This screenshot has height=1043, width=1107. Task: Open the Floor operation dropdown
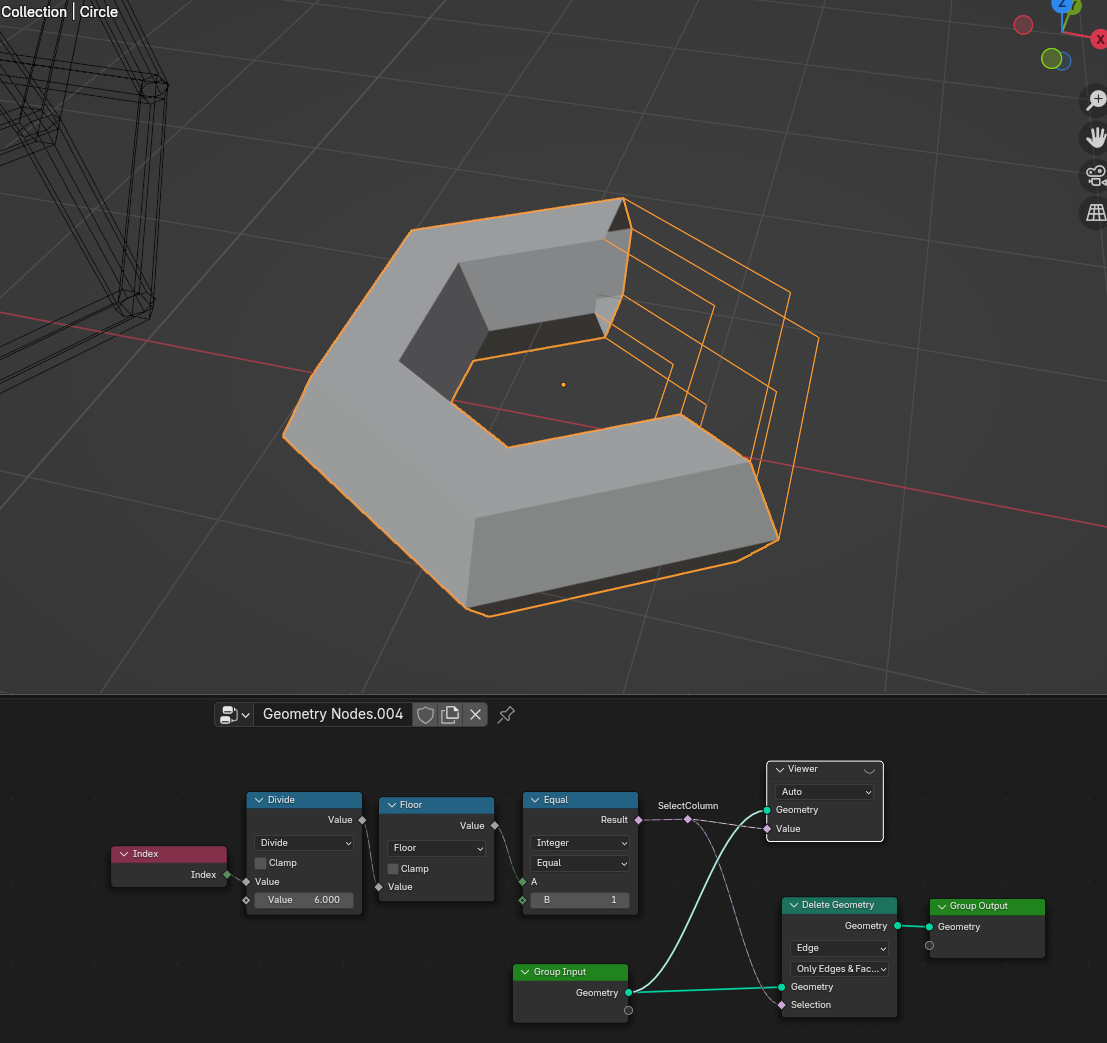[x=436, y=848]
